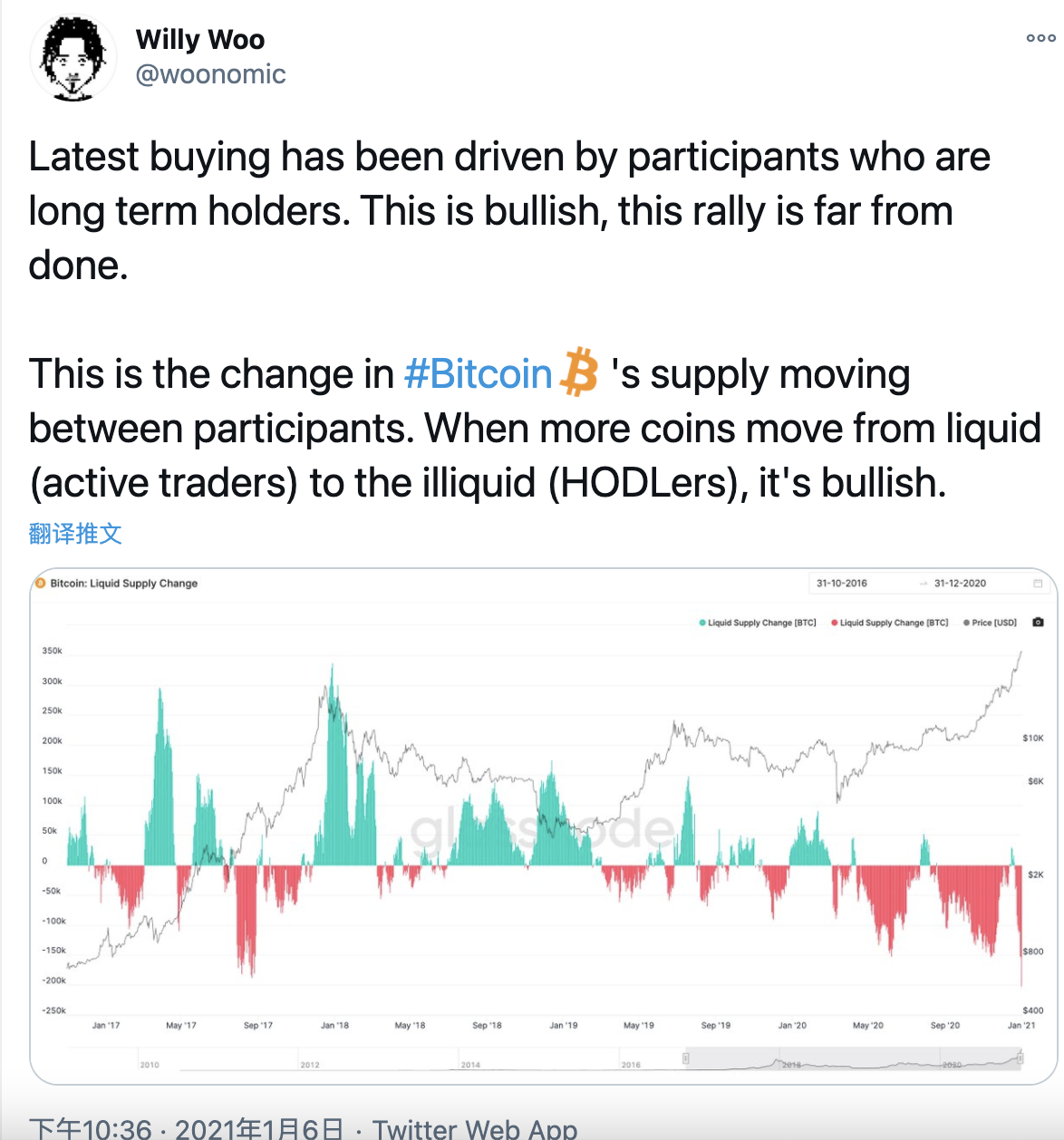Click the orange Bitcoin icon beside chart title

click(40, 583)
